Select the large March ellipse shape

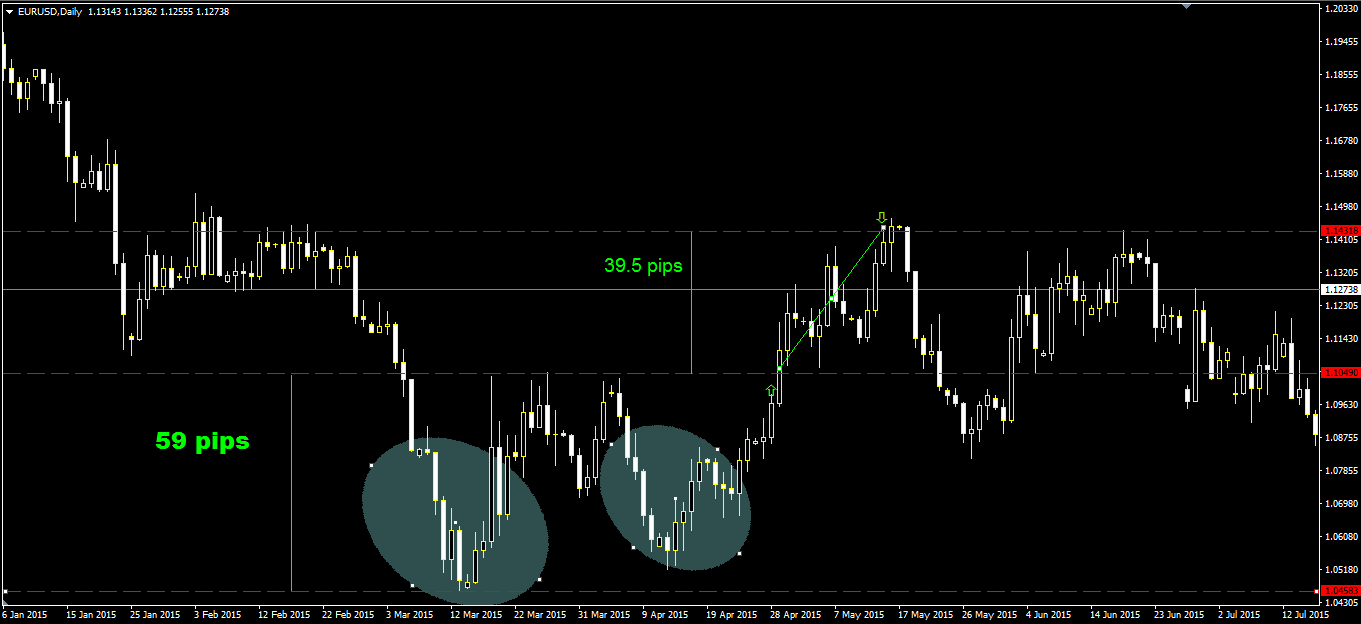click(456, 520)
